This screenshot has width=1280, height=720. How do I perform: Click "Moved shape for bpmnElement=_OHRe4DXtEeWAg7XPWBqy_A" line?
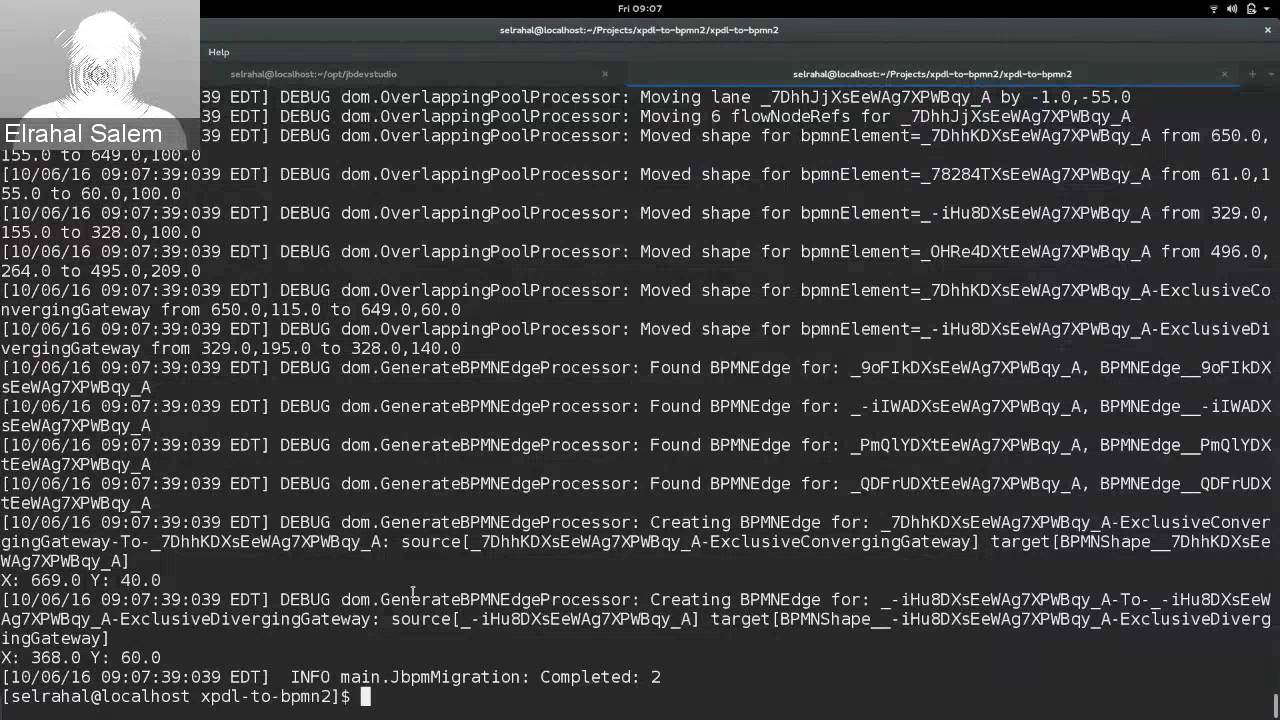[x=636, y=261]
